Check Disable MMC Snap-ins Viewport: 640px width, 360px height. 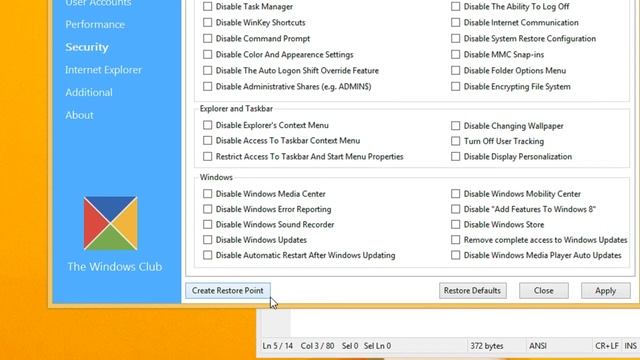(456, 54)
